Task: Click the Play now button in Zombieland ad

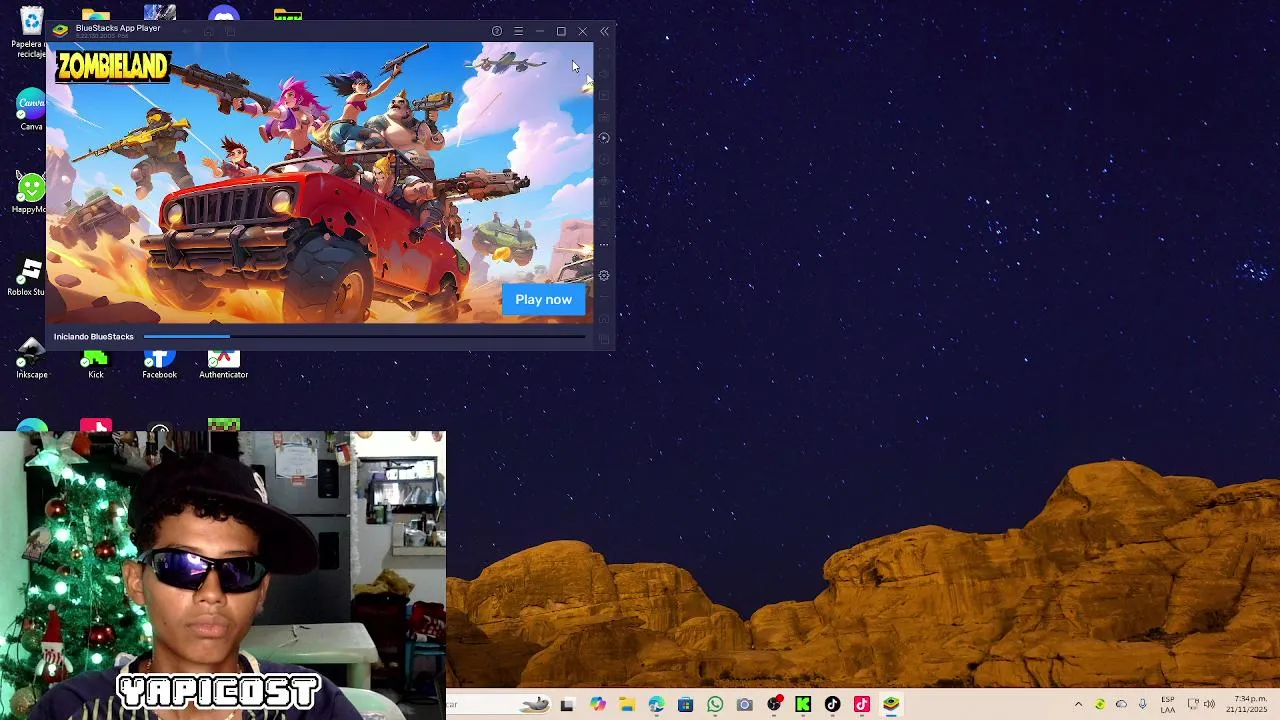Action: pos(544,299)
